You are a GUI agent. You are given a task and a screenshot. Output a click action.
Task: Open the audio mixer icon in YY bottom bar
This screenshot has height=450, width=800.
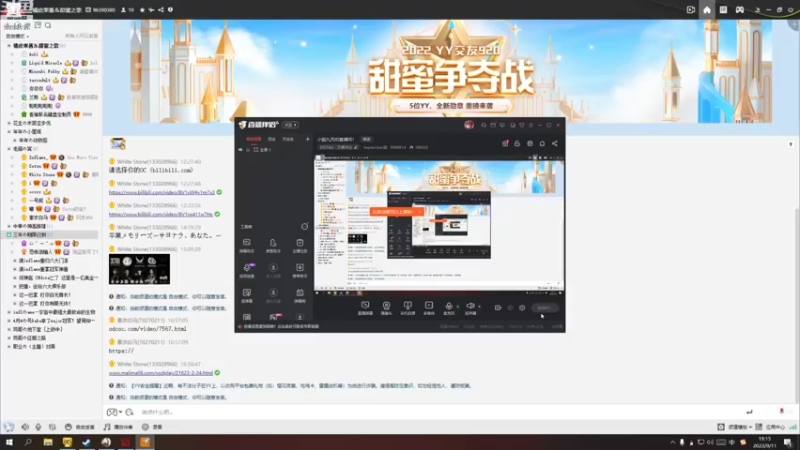point(52,427)
